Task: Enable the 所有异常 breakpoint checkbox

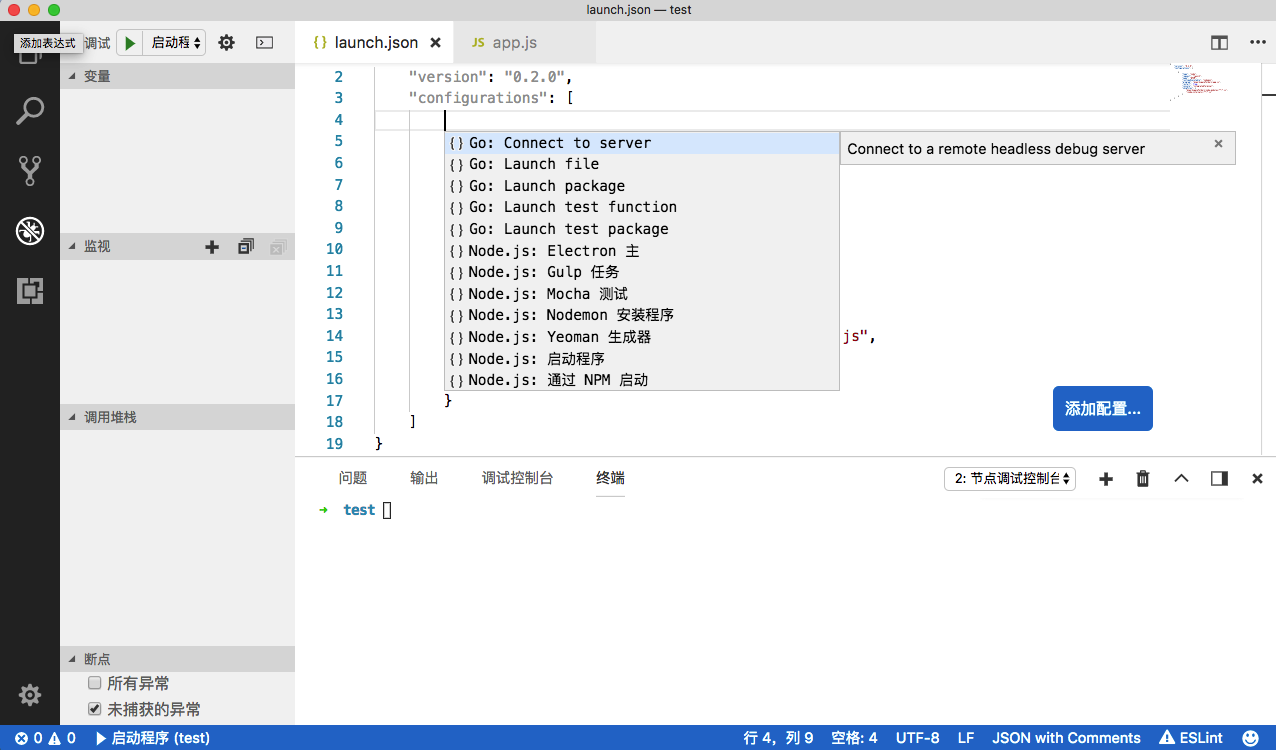Action: [x=95, y=683]
